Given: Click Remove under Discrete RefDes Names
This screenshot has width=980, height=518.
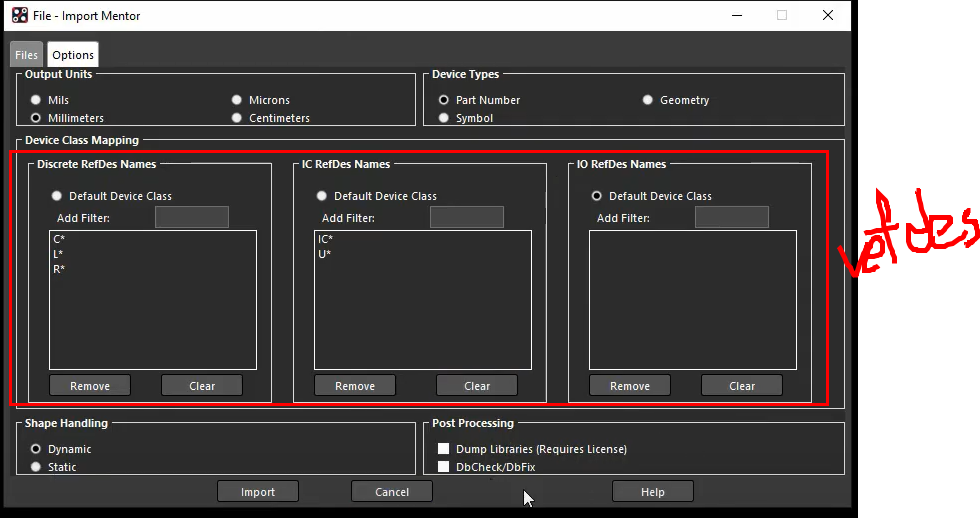Looking at the screenshot, I should click(x=90, y=386).
